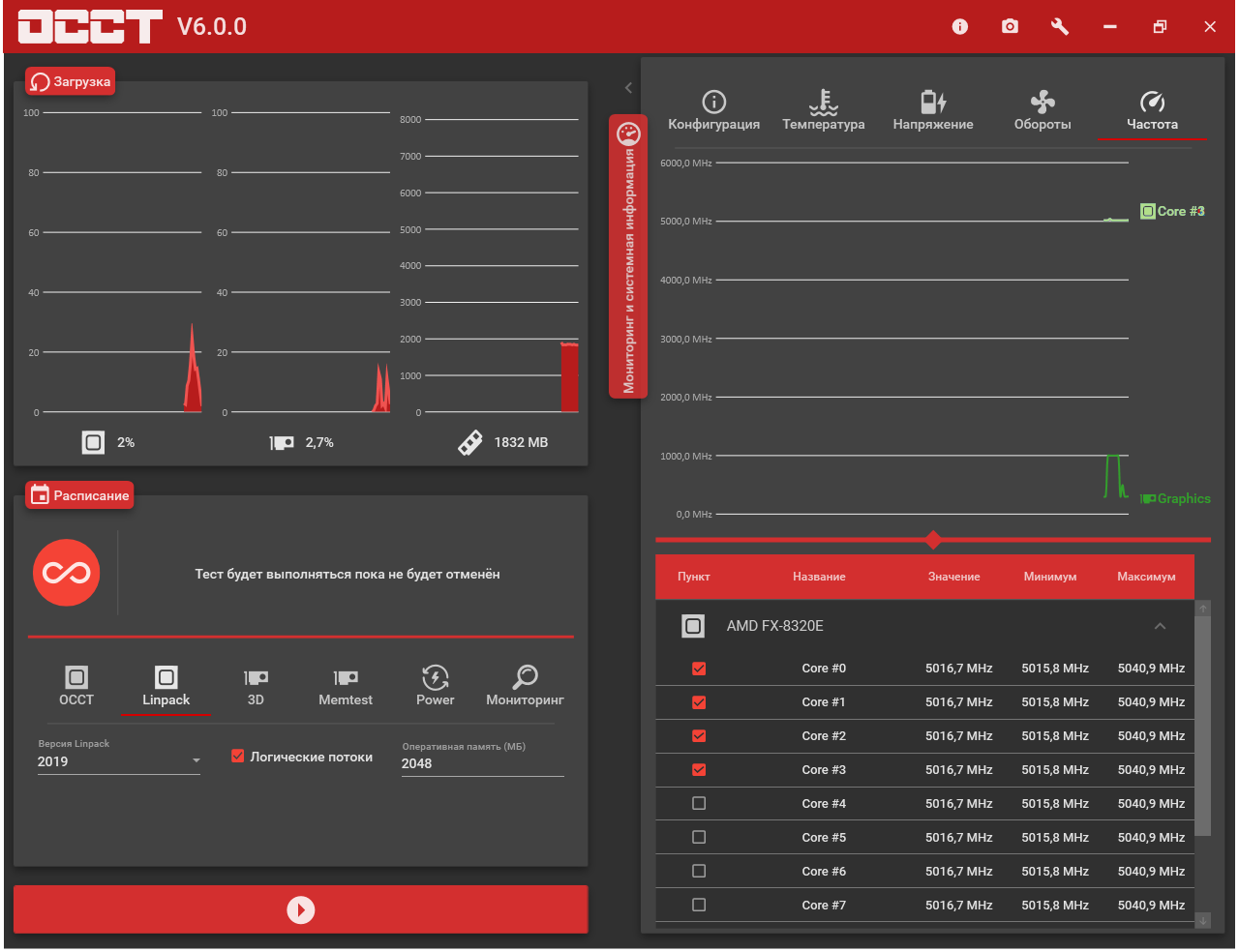The width and height of the screenshot is (1239, 952).
Task: Click the 'V6.0.0' version label
Action: pyautogui.click(x=212, y=26)
